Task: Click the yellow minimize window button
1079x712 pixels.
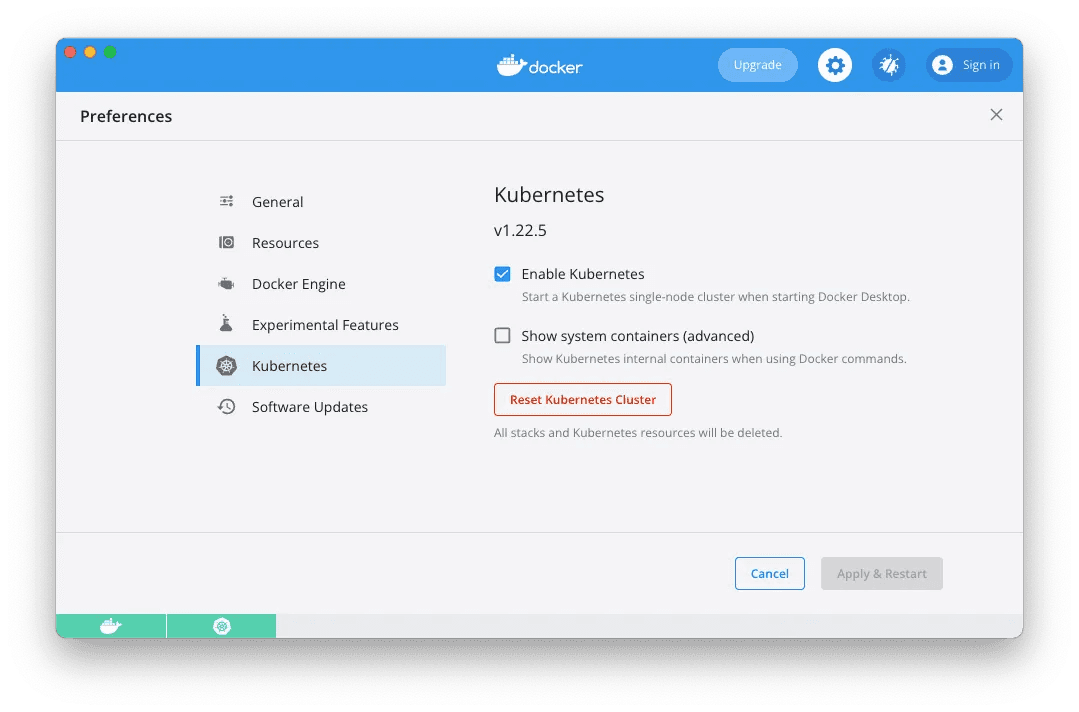Action: 90,52
